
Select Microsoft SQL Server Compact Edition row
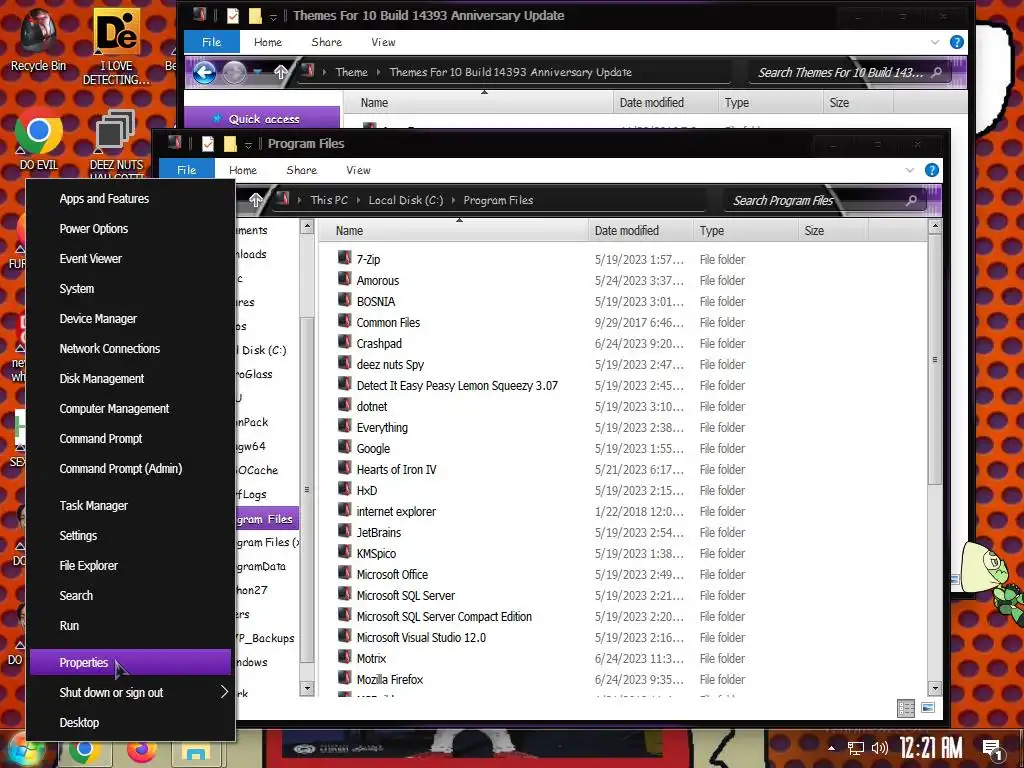[x=444, y=616]
